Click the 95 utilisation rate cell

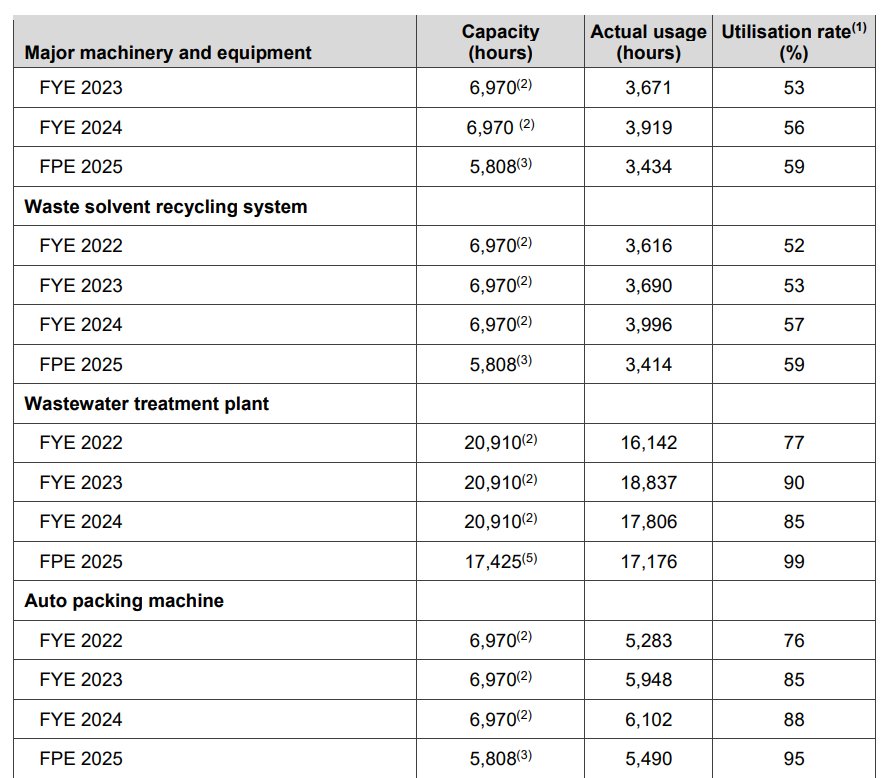click(x=793, y=759)
